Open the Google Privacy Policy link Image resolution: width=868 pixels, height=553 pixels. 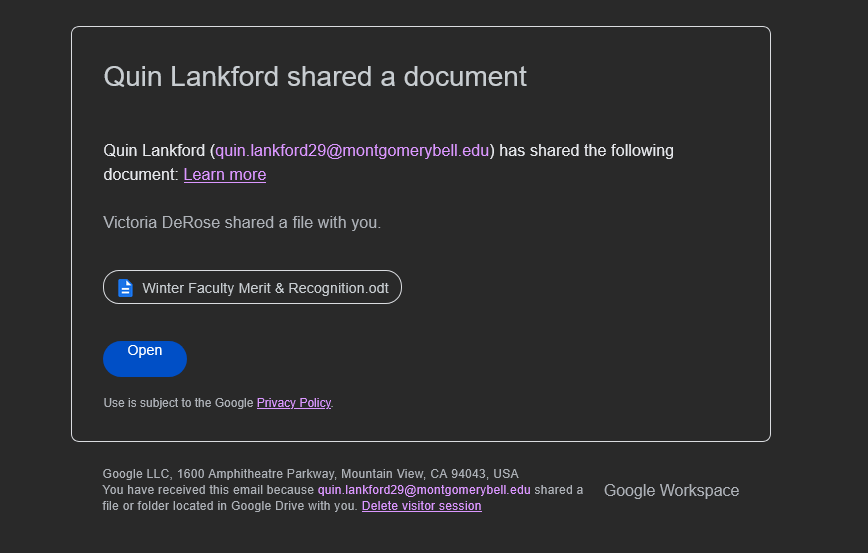(x=293, y=403)
